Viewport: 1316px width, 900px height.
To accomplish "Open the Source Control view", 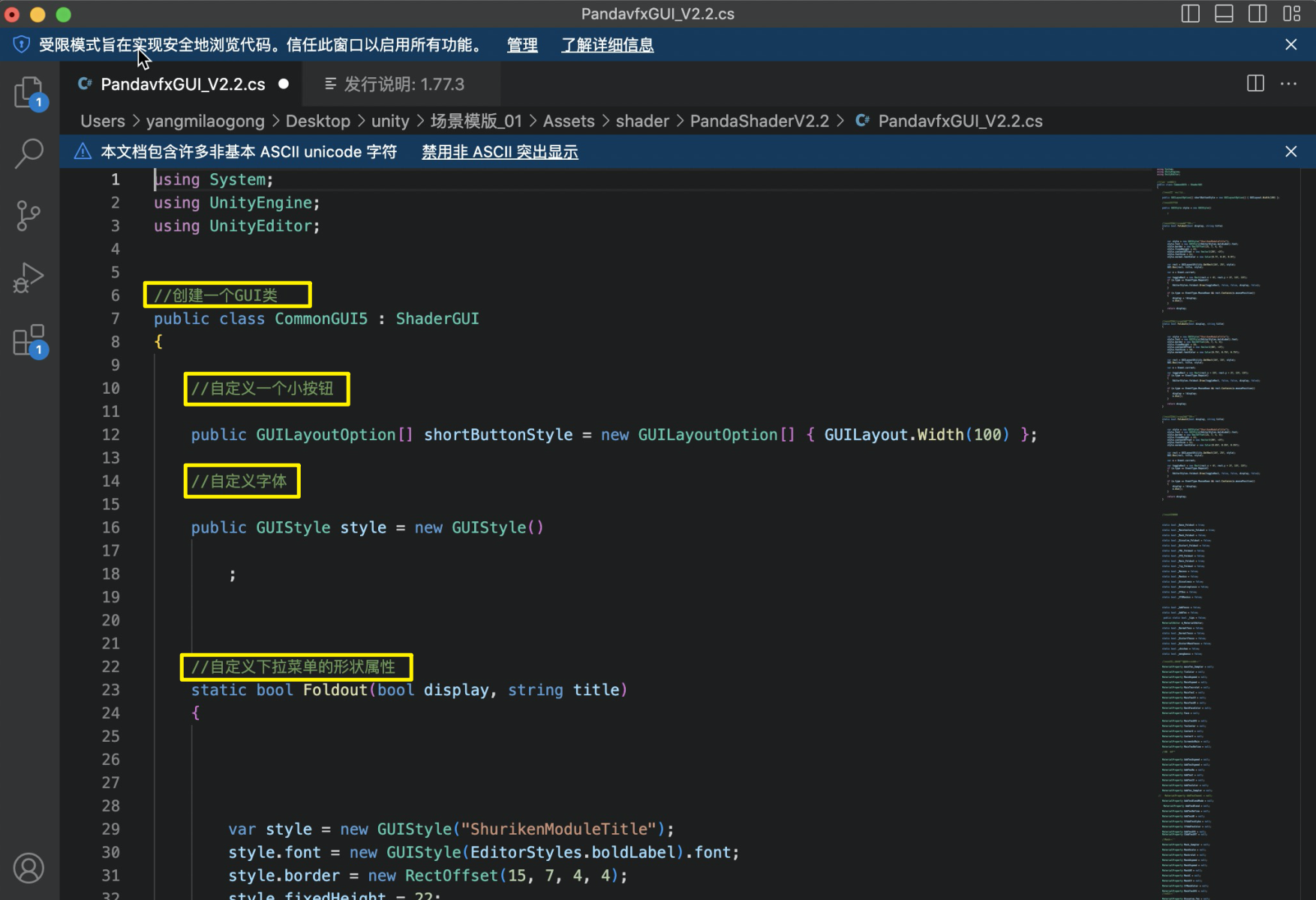I will [x=29, y=216].
